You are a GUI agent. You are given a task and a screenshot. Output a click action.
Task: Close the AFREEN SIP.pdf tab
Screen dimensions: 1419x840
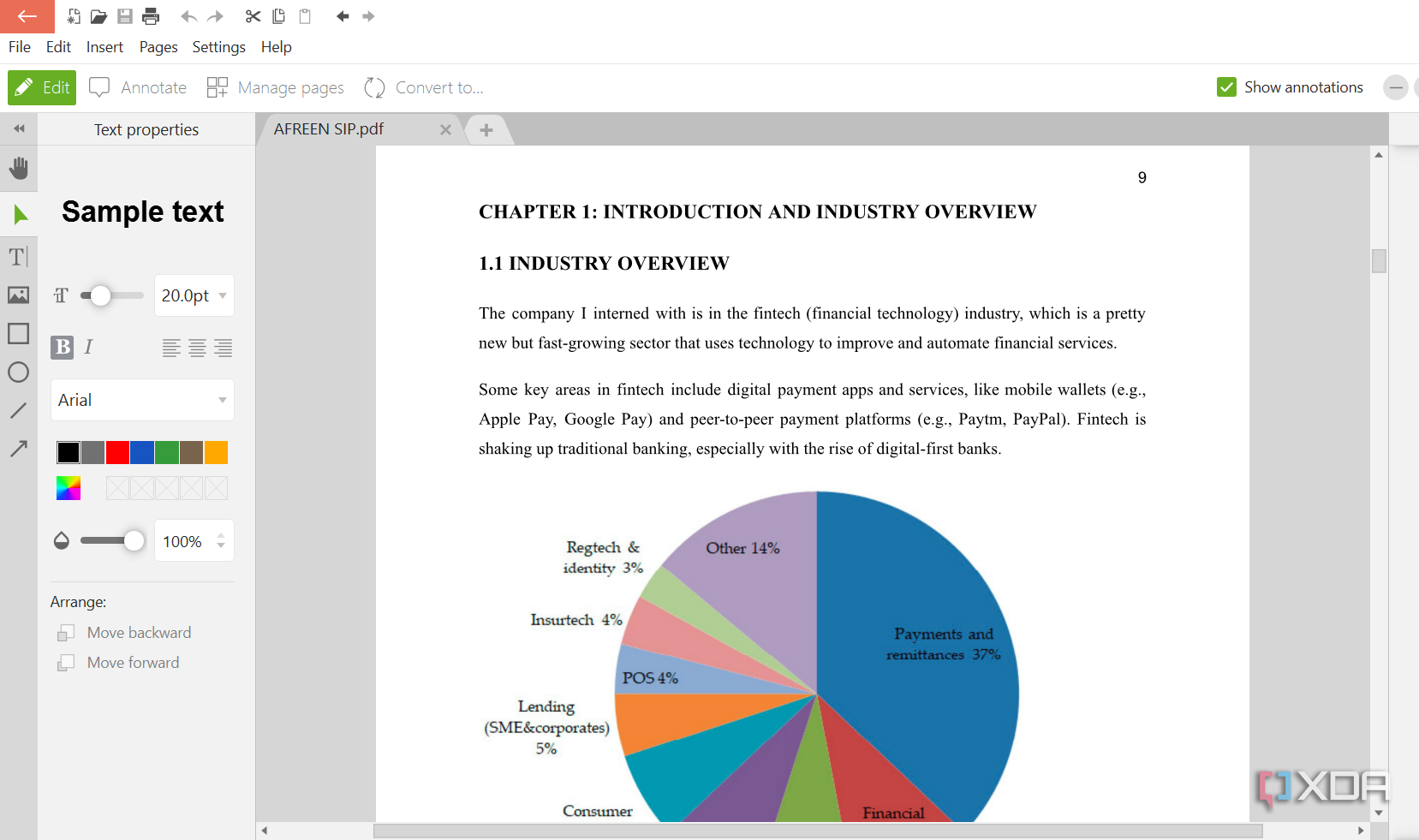(445, 130)
